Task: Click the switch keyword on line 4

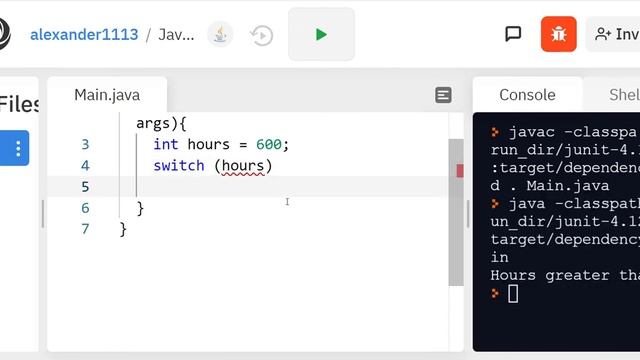Action: click(x=179, y=166)
